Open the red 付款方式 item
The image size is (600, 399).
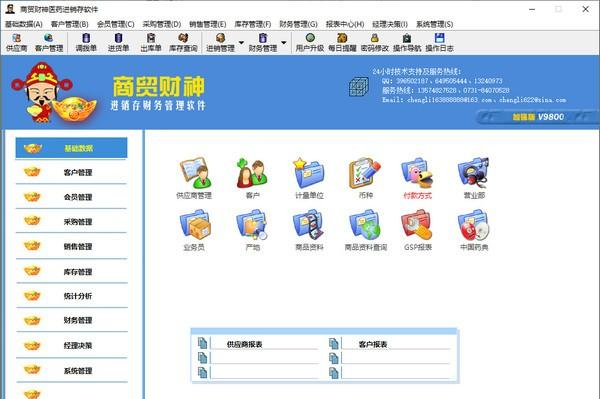[417, 178]
